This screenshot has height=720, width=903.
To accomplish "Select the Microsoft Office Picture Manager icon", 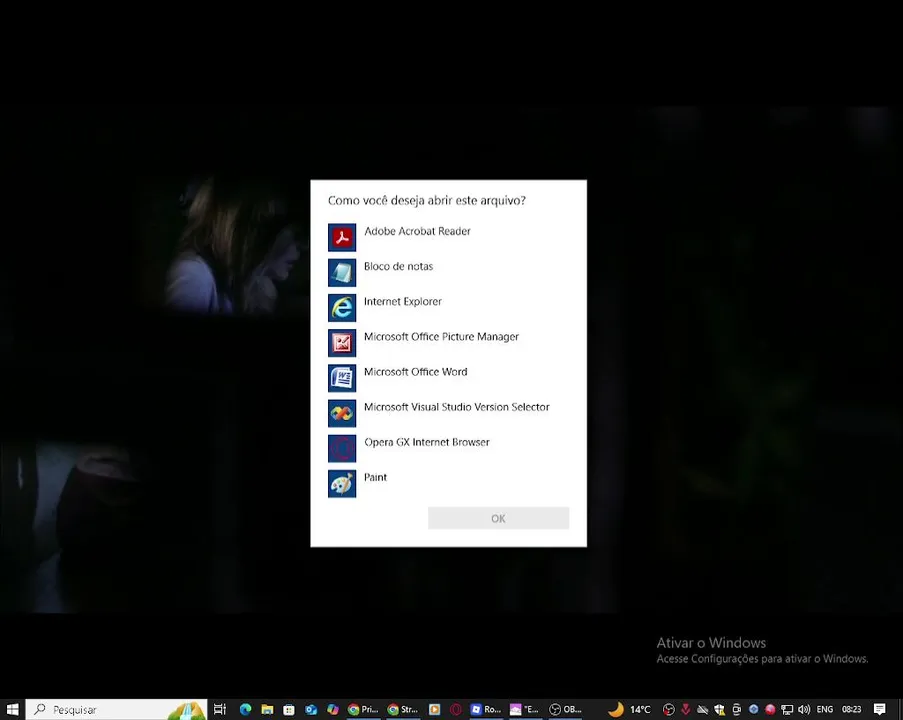I will (342, 343).
